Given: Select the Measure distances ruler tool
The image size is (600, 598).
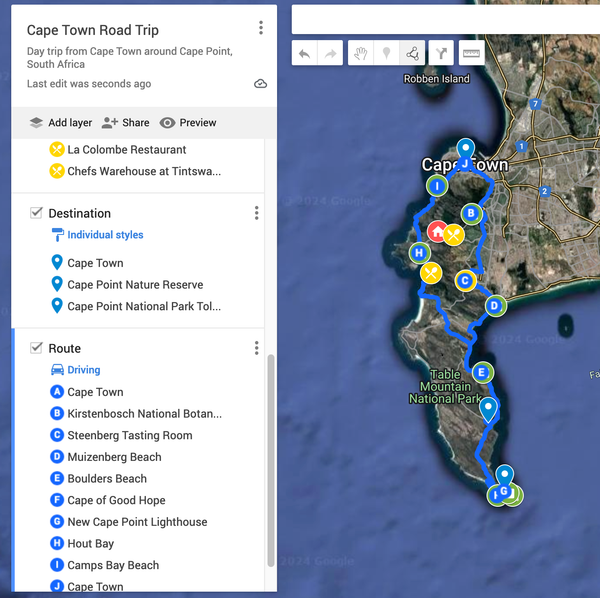Looking at the screenshot, I should pos(471,53).
